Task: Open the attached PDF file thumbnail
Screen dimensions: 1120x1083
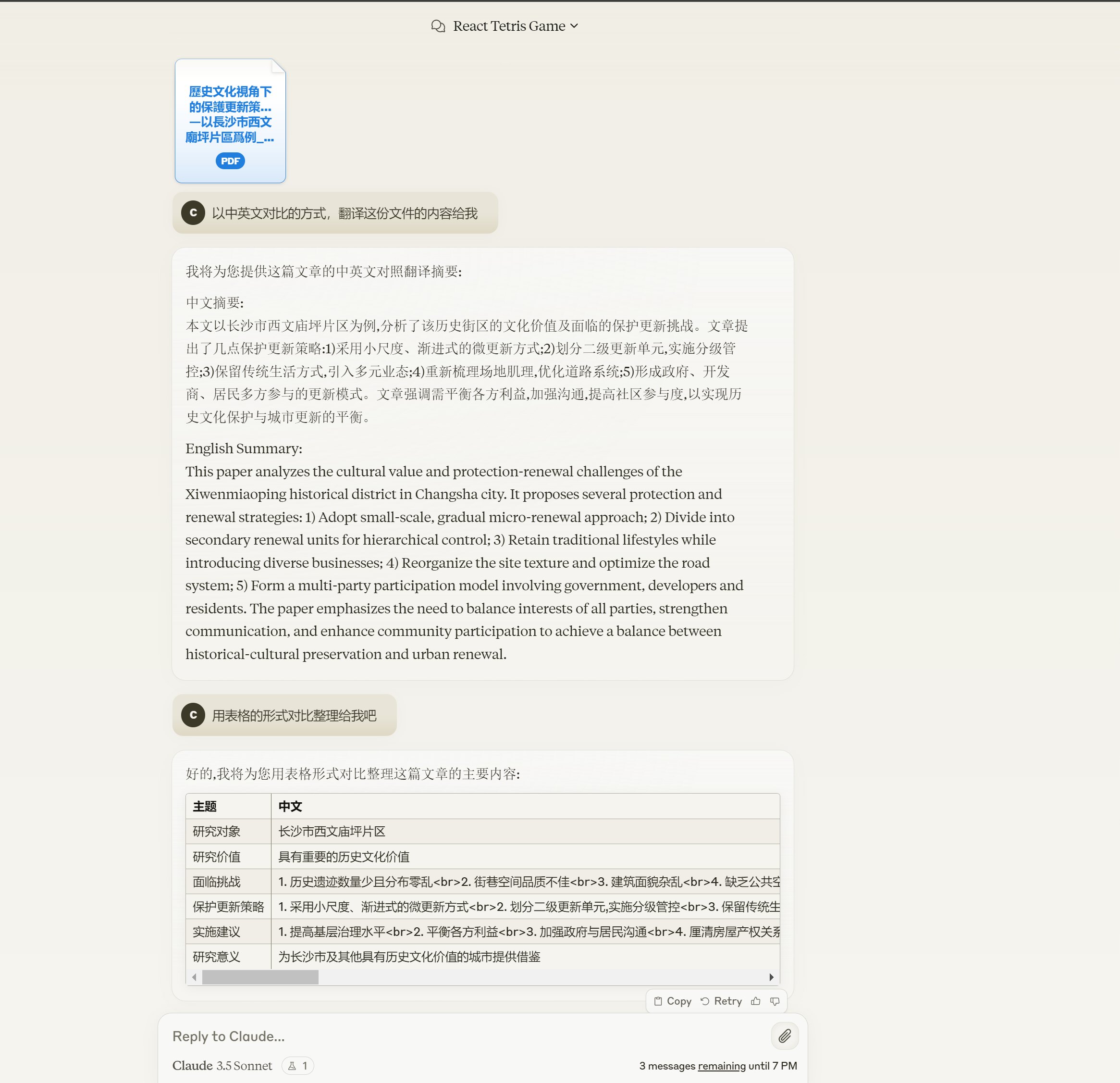Action: click(230, 114)
